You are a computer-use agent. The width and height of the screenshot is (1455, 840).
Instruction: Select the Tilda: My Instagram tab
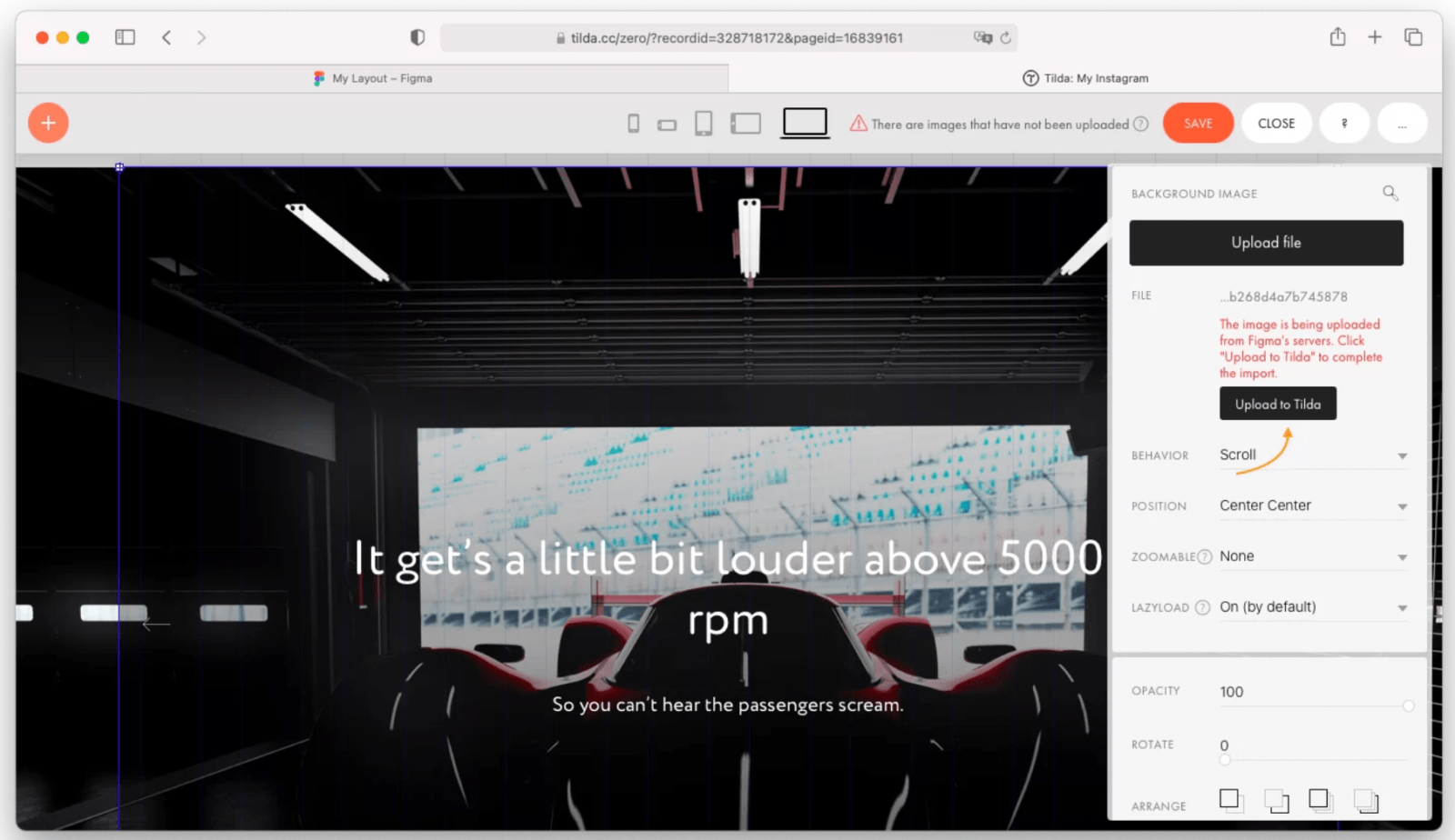pyautogui.click(x=1085, y=78)
